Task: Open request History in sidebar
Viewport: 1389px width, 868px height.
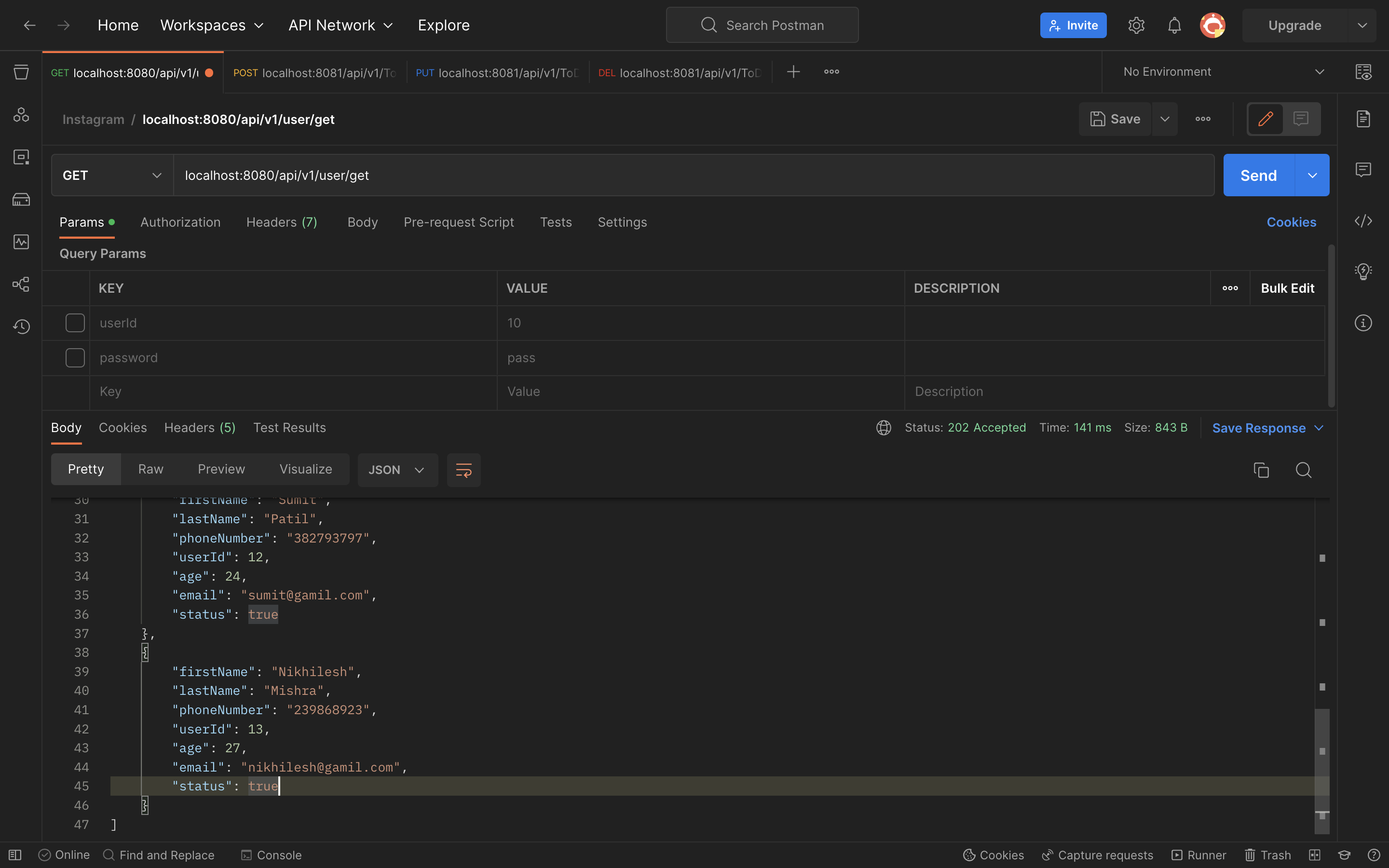Action: click(x=21, y=326)
